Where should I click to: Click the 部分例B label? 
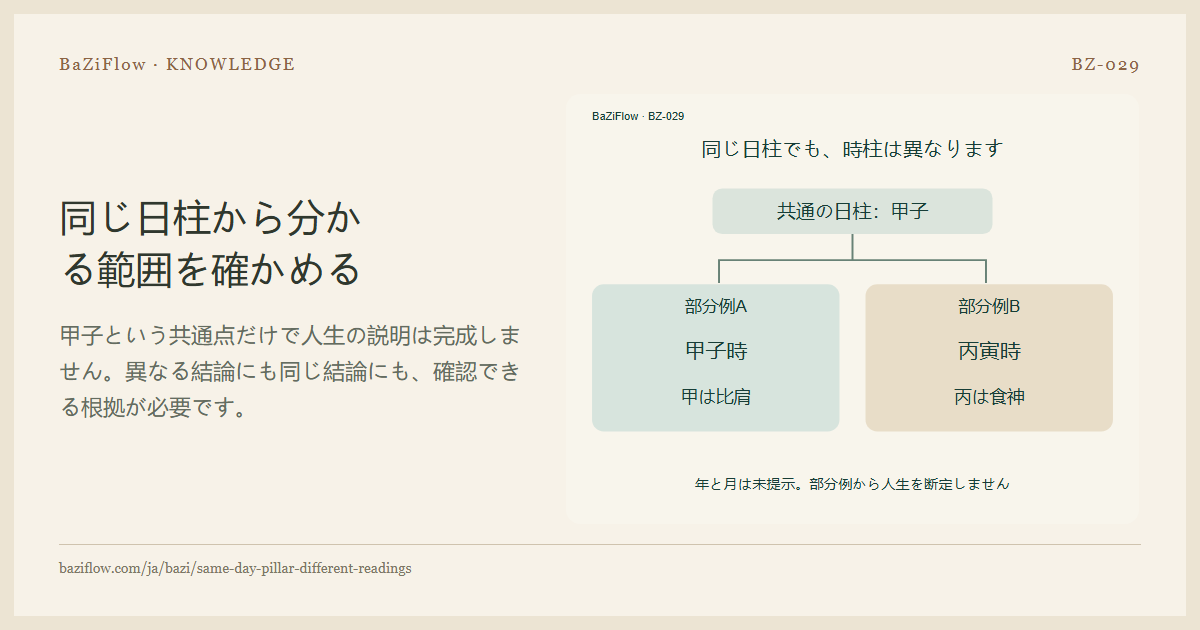point(989,306)
